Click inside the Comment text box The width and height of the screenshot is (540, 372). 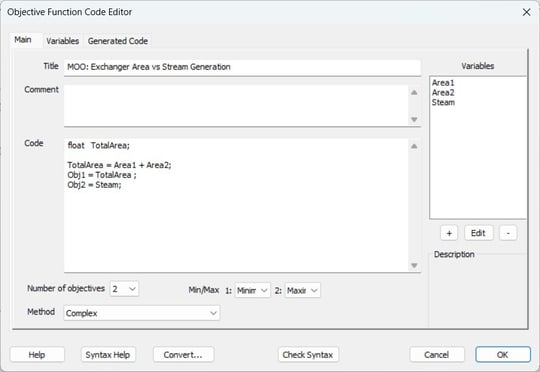(x=236, y=105)
